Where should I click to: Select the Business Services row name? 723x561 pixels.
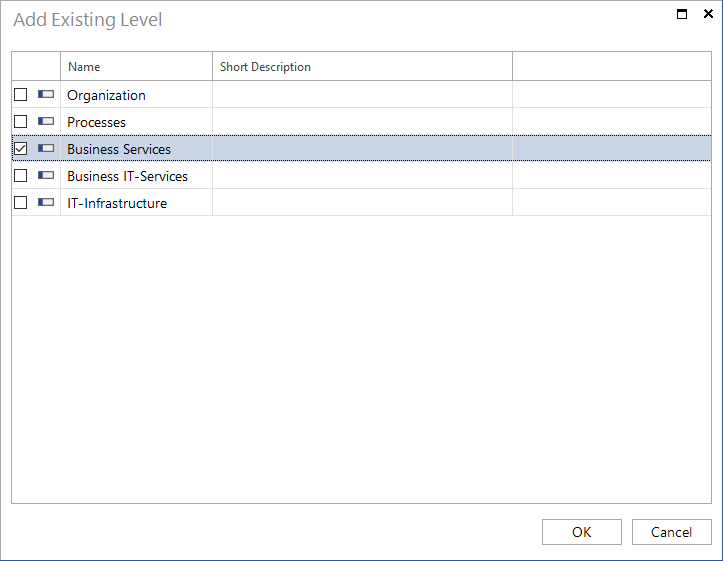tap(119, 149)
